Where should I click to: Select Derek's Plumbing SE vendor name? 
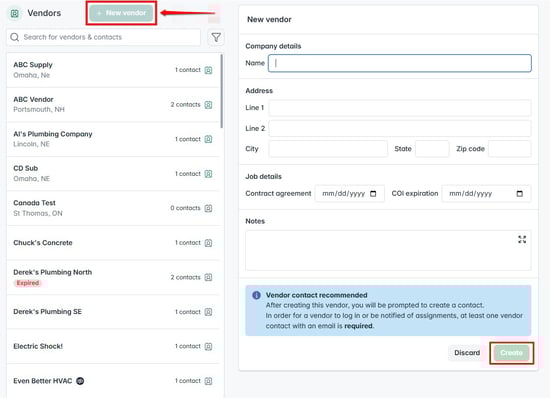point(47,312)
